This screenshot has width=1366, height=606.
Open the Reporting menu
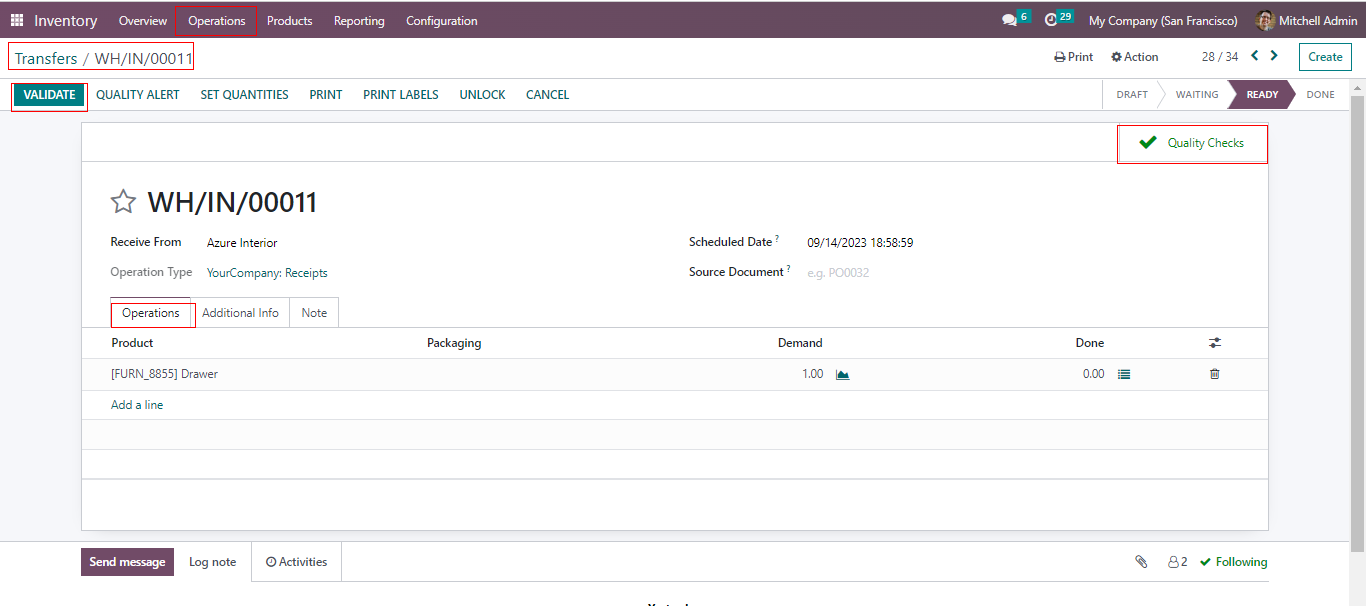[359, 20]
